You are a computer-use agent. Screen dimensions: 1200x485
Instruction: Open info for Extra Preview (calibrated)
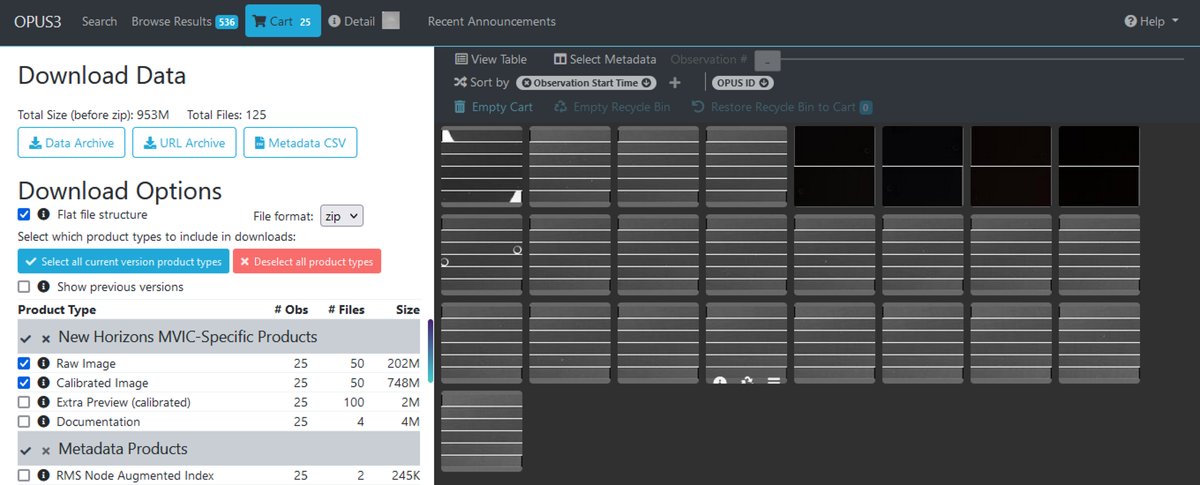[43, 402]
